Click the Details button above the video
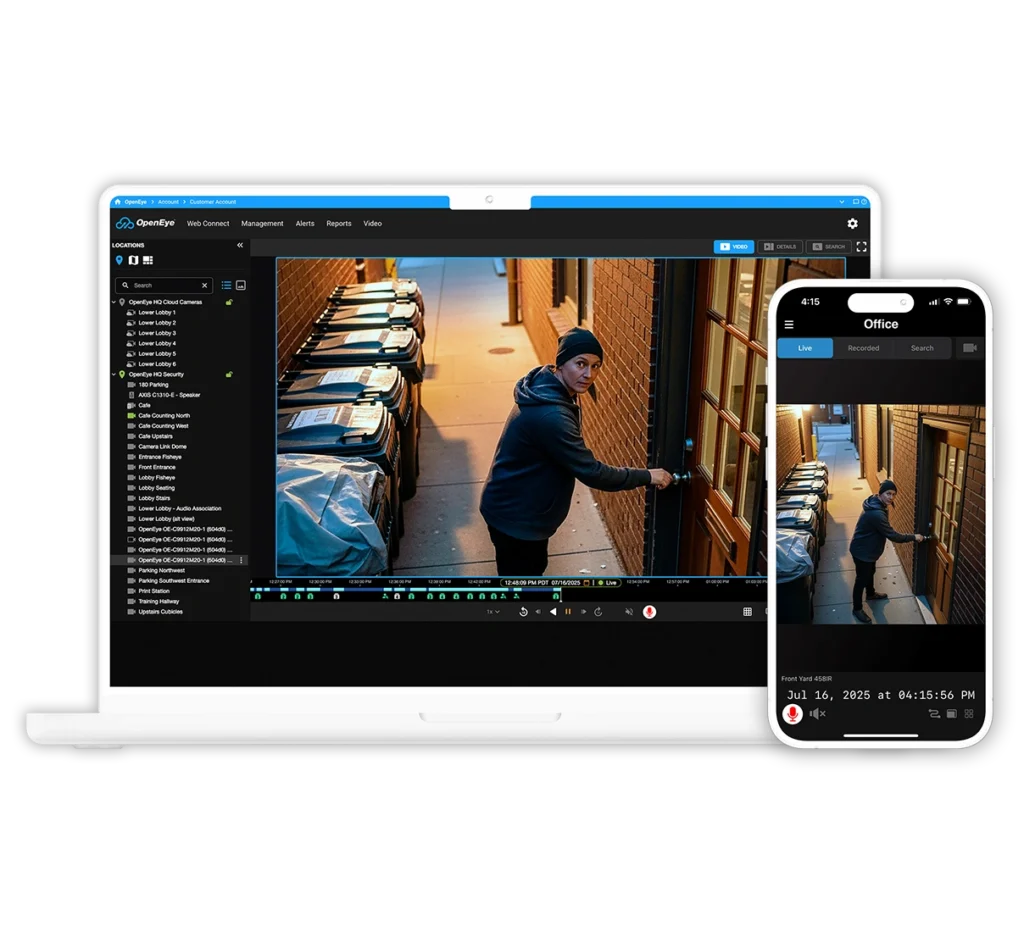Screen dimensions: 1024x932 click(x=780, y=246)
